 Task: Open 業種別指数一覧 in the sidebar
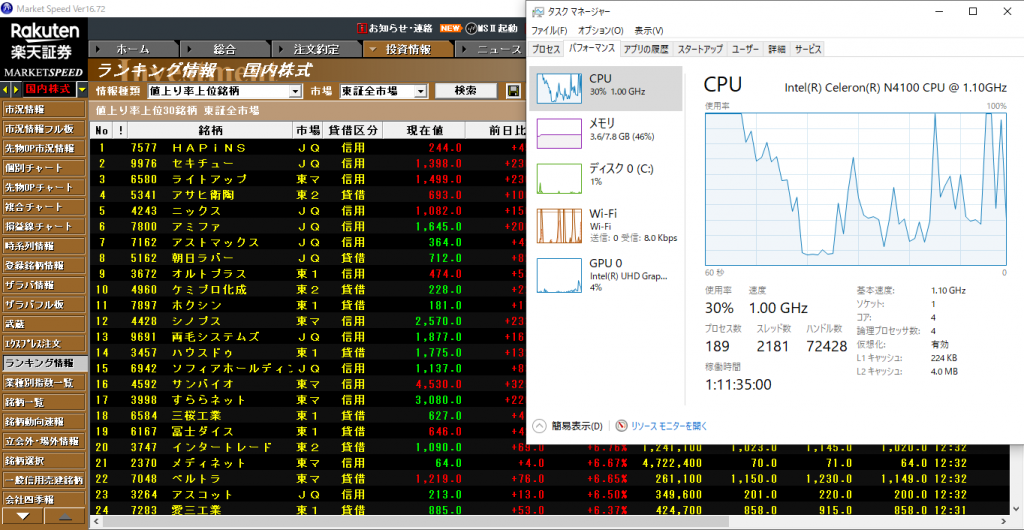(44, 382)
